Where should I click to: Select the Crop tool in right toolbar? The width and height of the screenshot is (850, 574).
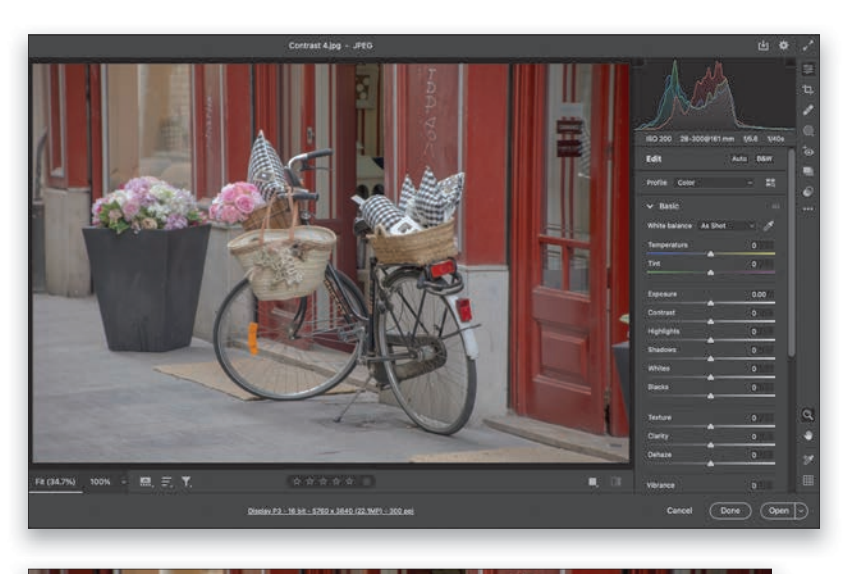pos(808,89)
